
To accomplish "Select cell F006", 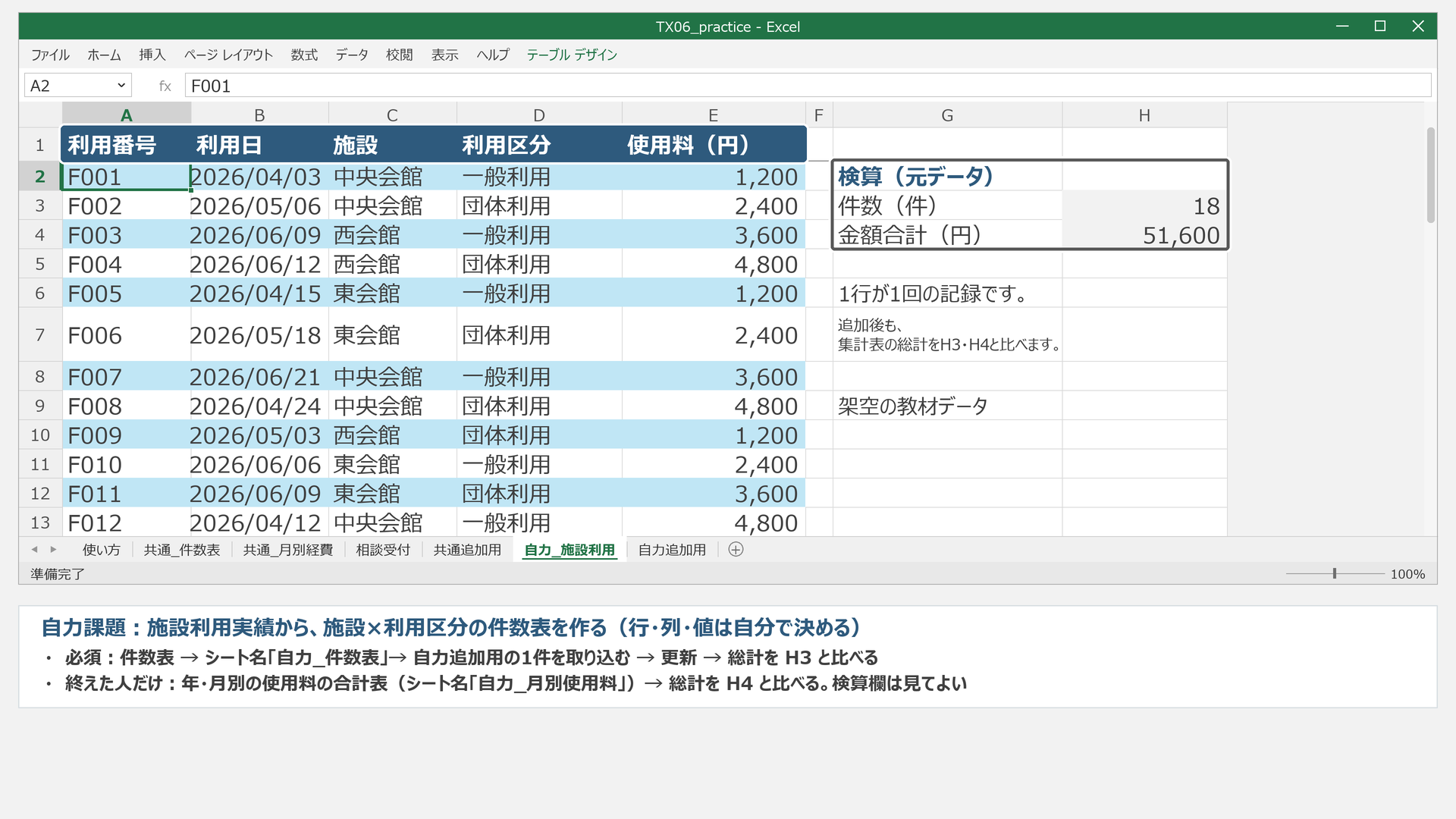I will tap(127, 334).
